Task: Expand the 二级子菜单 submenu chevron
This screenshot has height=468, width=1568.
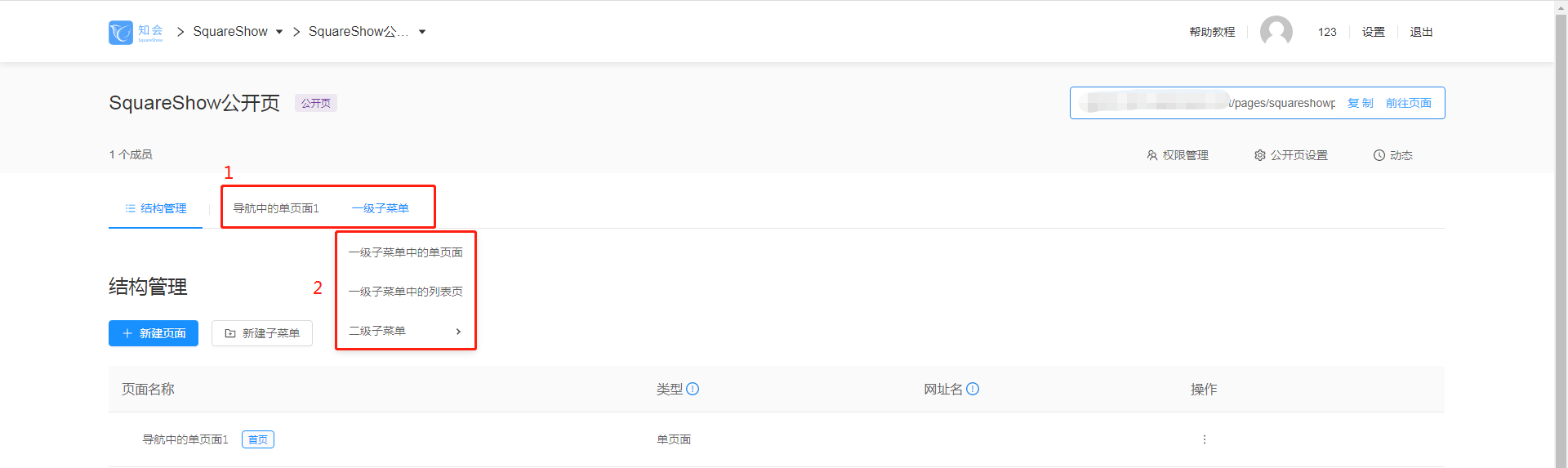Action: (x=458, y=331)
